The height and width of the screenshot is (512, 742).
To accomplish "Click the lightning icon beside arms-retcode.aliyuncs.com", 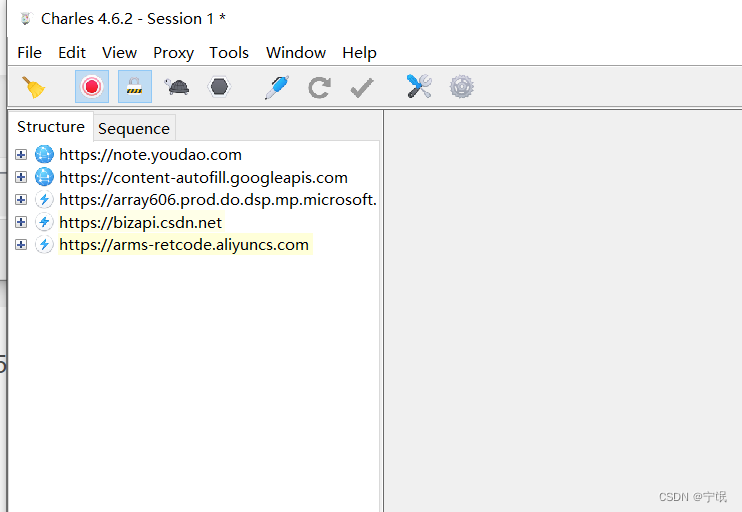I will 44,244.
